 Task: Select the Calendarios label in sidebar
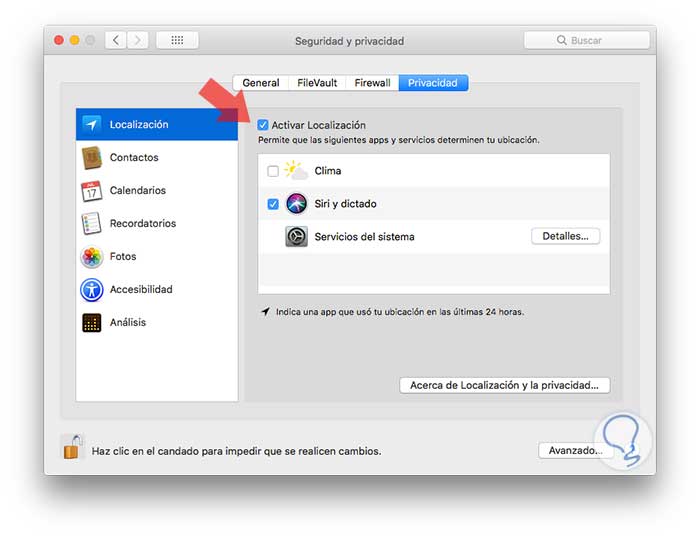click(138, 191)
